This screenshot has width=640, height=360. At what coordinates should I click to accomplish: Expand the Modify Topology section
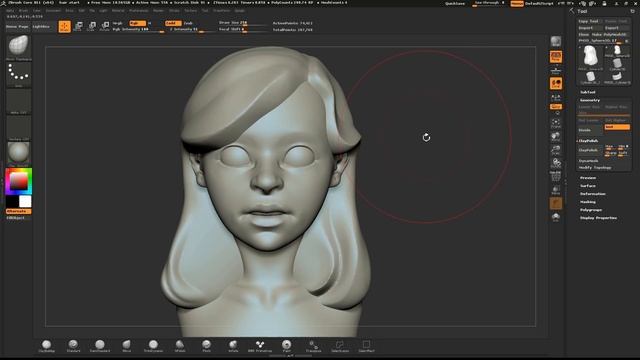pyautogui.click(x=595, y=168)
